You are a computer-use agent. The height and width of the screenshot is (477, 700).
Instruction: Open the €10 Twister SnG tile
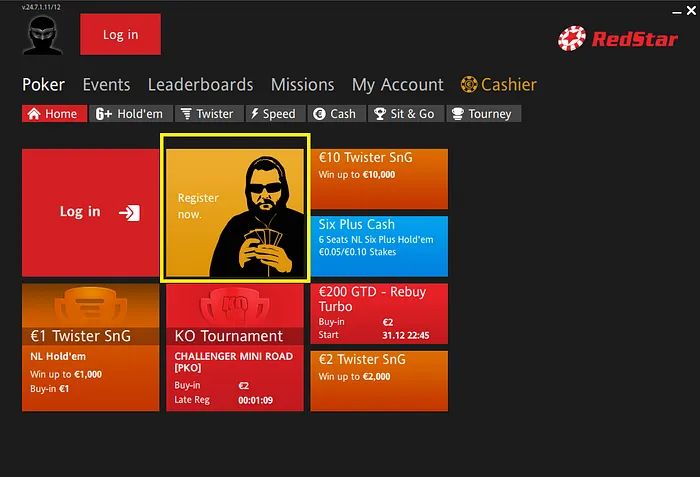click(x=379, y=179)
